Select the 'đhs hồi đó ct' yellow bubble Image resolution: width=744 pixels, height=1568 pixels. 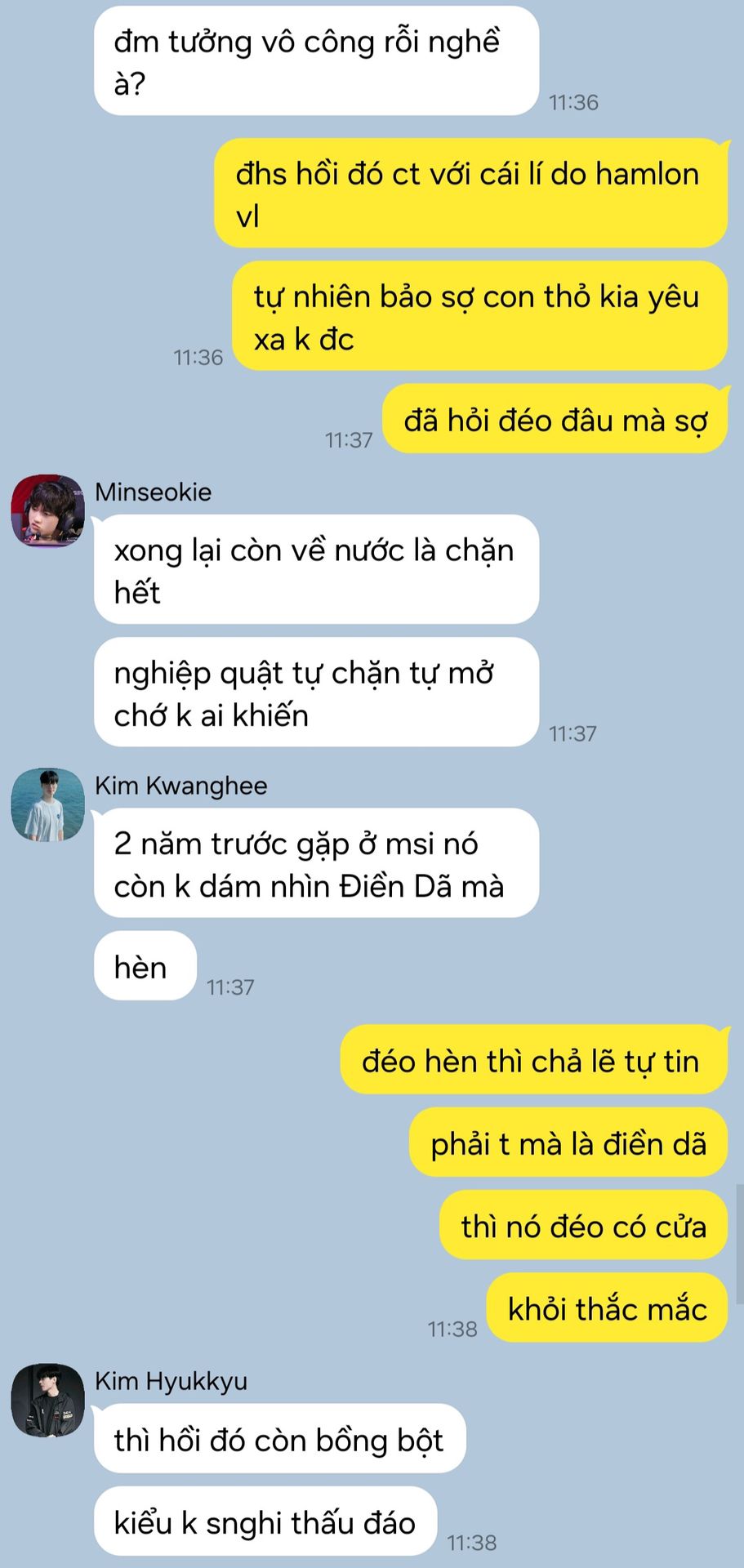pos(471,194)
